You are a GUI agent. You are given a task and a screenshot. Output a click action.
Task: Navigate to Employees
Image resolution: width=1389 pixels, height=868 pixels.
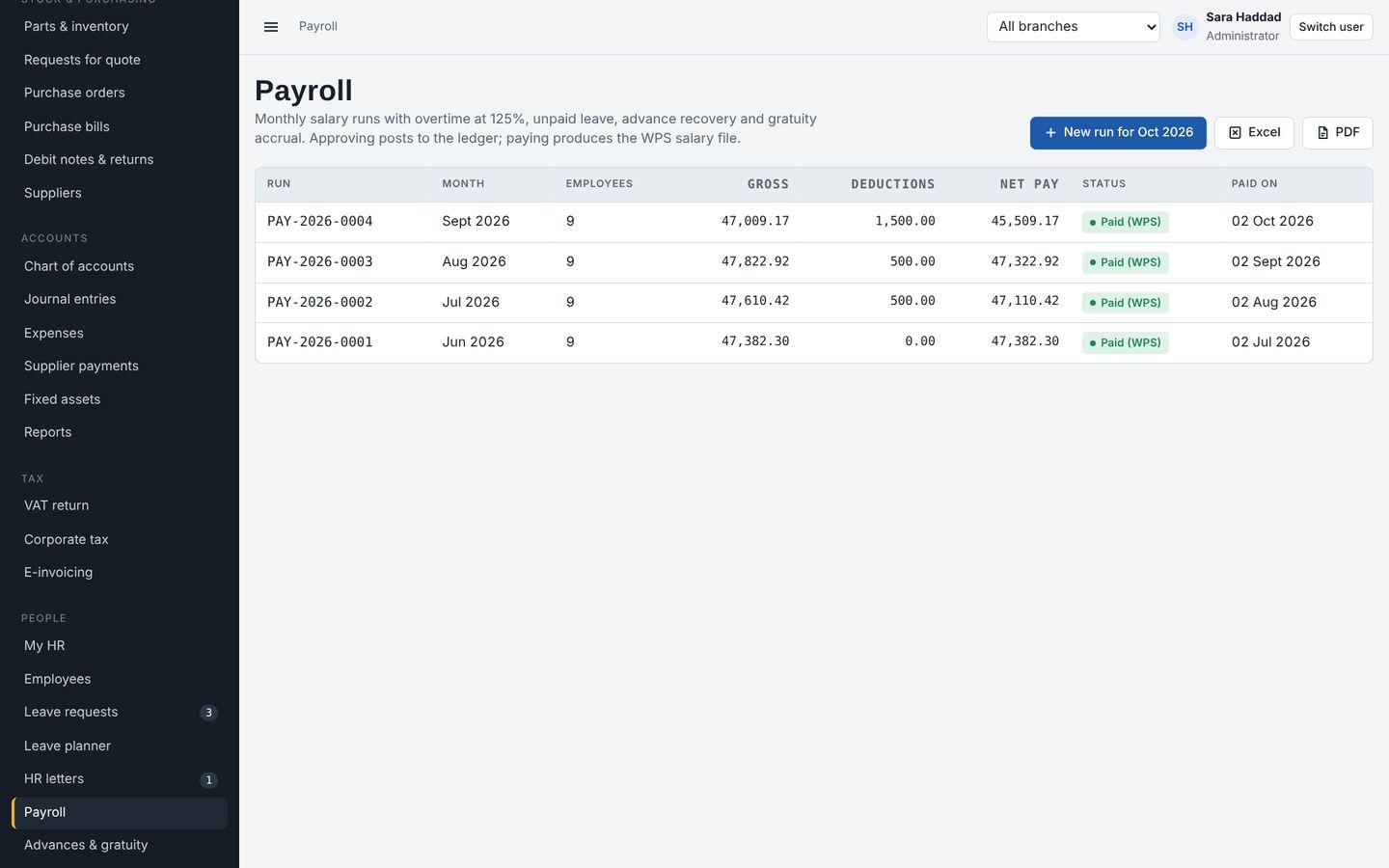(120, 679)
